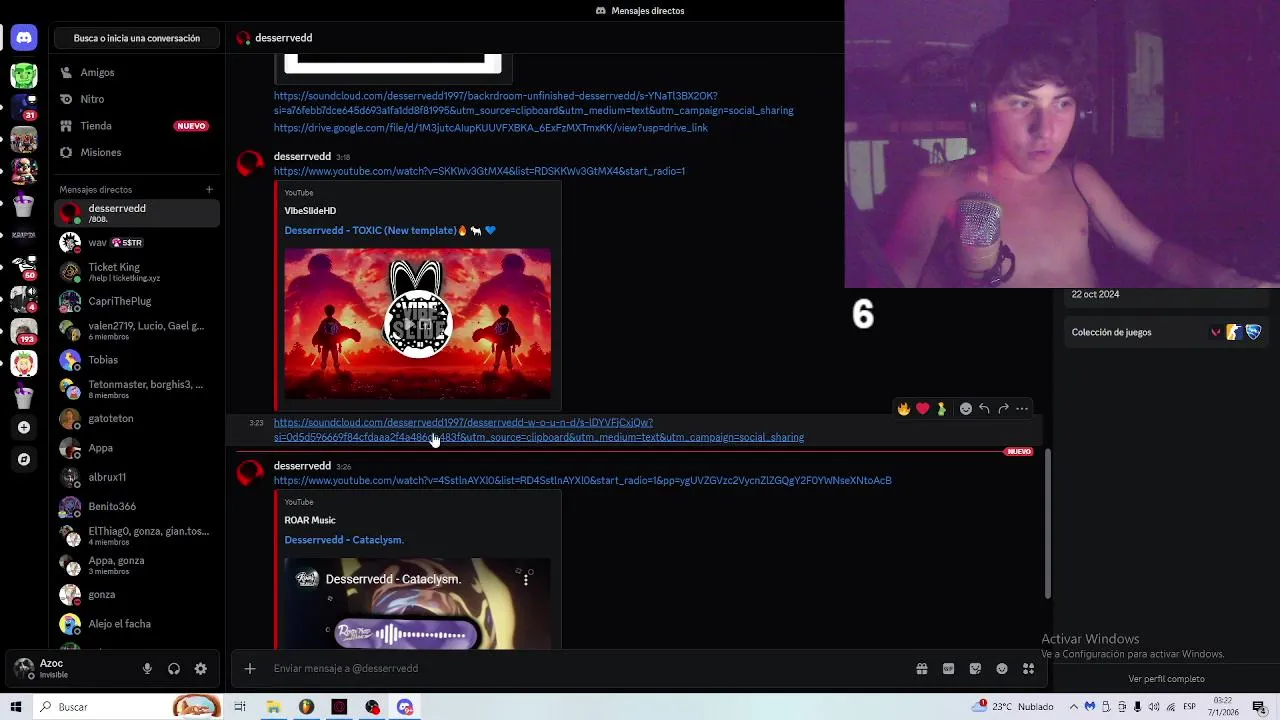Open CapriThePlug conversation

[137, 301]
